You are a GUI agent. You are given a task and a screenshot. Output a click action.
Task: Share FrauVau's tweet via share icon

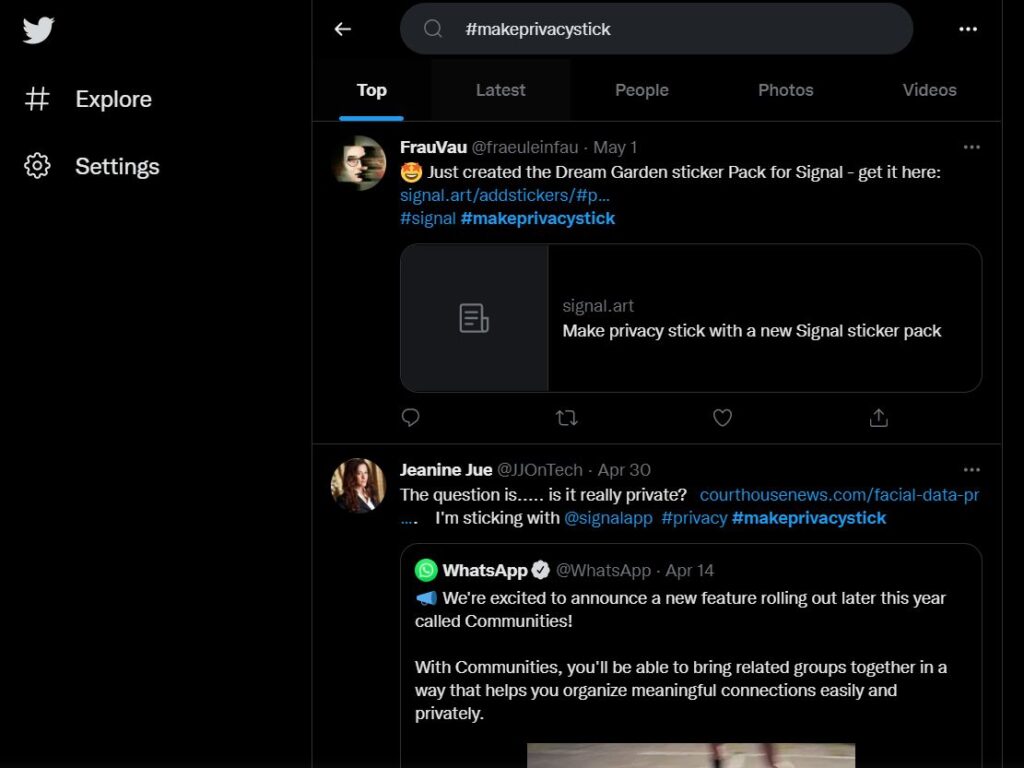point(878,418)
